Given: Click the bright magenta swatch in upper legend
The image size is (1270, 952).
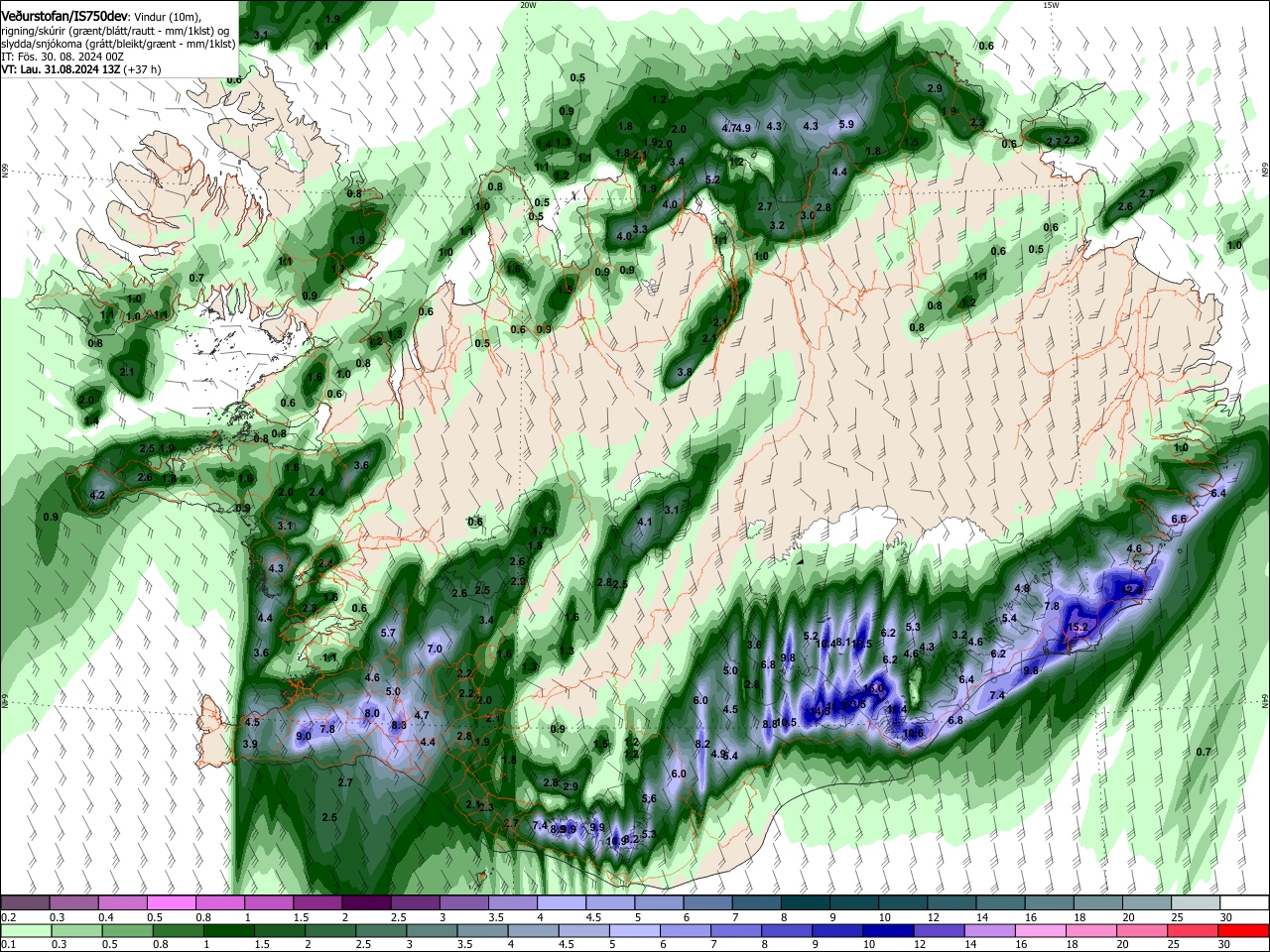Looking at the screenshot, I should pyautogui.click(x=171, y=902).
